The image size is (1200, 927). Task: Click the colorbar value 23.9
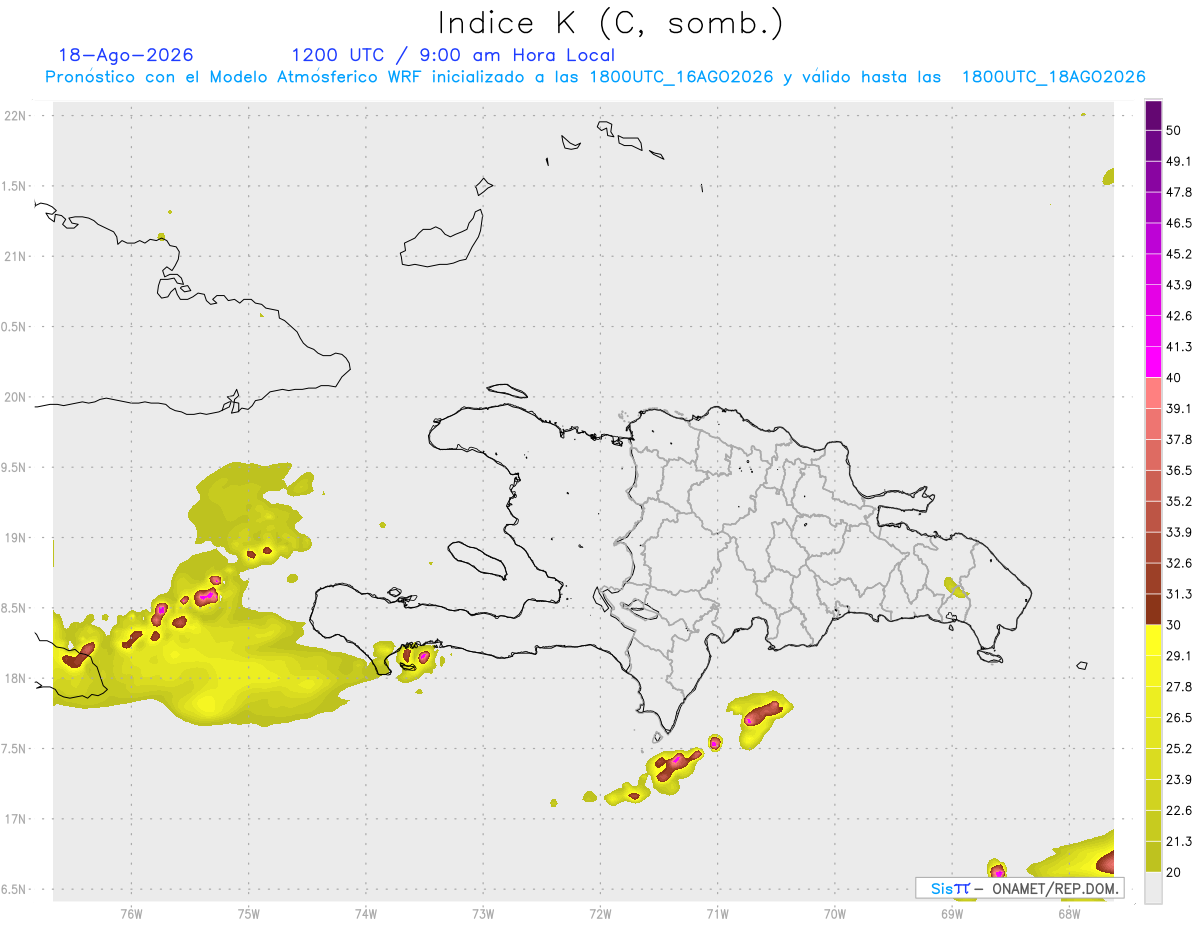pos(1179,780)
